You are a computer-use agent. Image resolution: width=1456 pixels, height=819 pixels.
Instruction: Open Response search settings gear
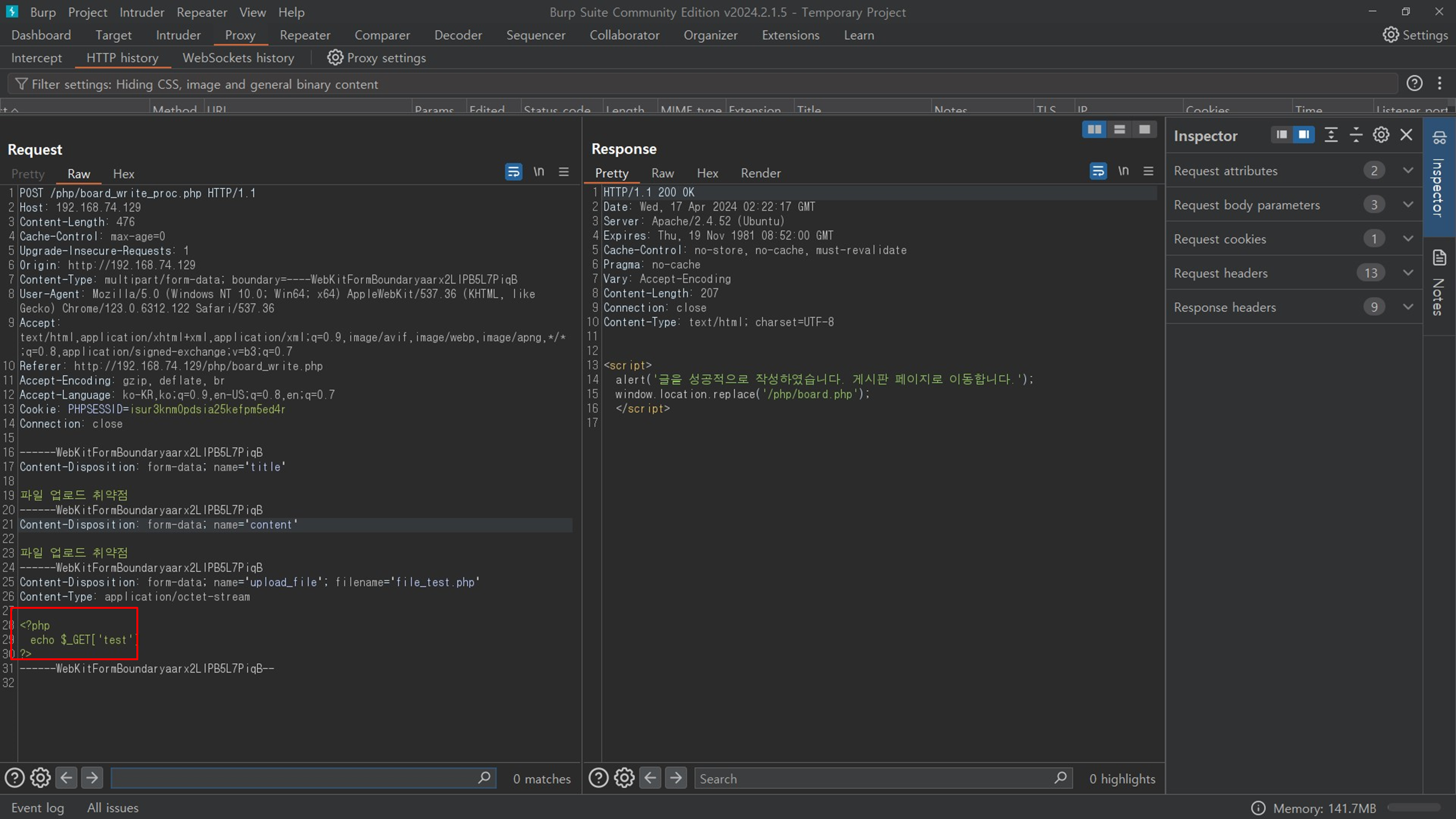624,778
